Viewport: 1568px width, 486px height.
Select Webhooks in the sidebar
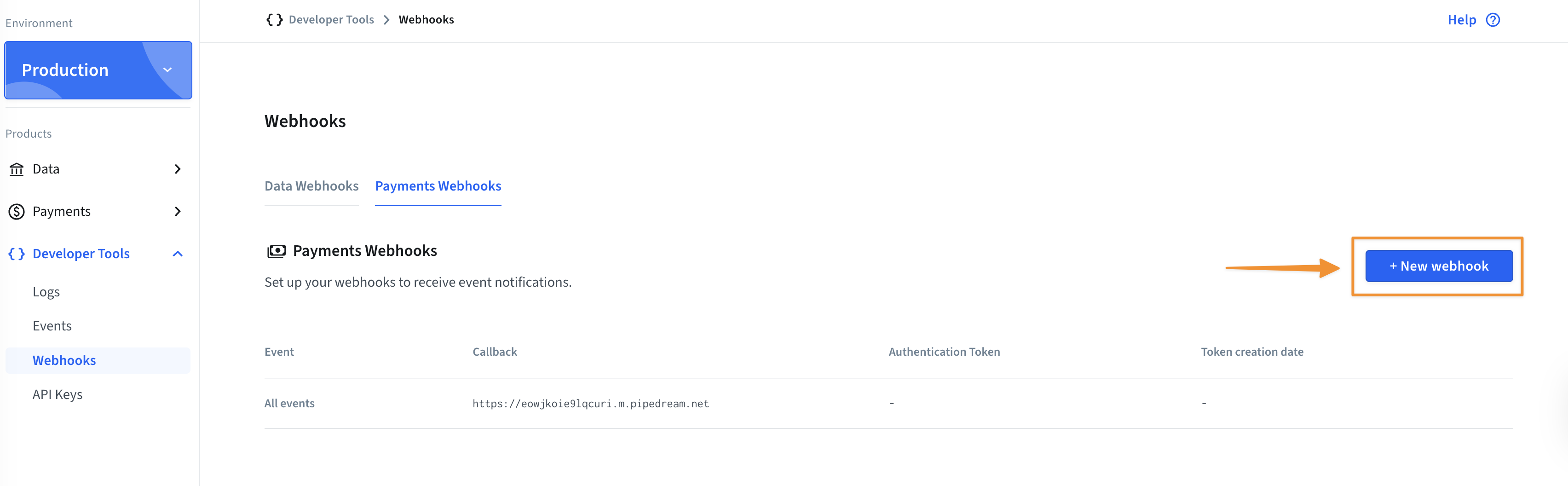64,360
